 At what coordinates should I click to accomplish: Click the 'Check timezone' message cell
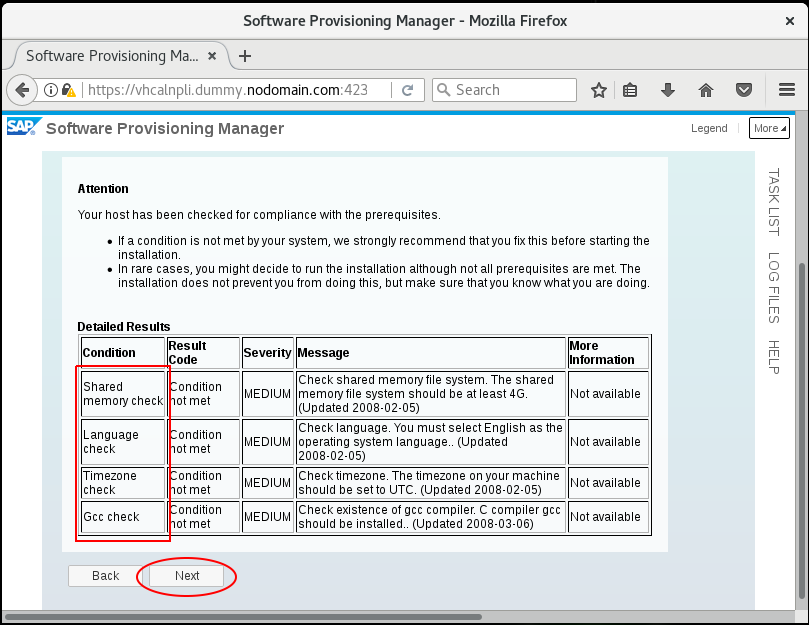coord(431,483)
